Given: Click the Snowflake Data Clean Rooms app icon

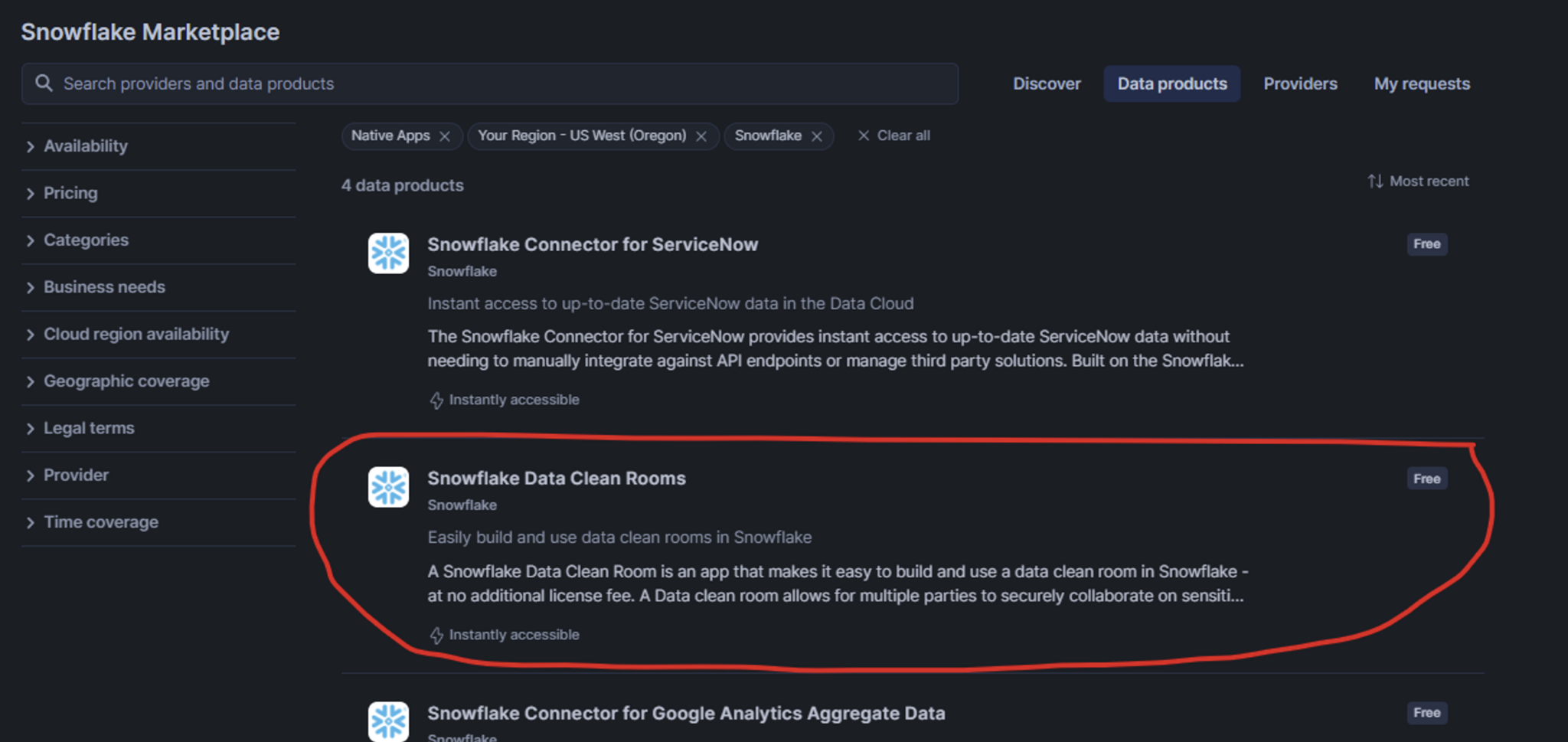Looking at the screenshot, I should click(x=388, y=486).
